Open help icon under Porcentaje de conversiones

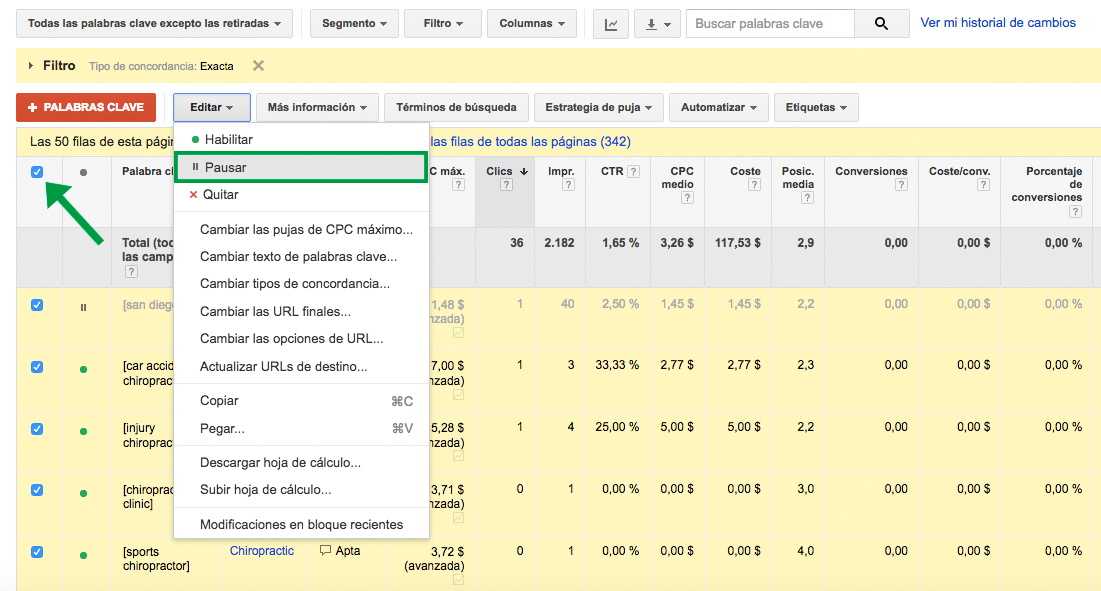[x=1075, y=211]
